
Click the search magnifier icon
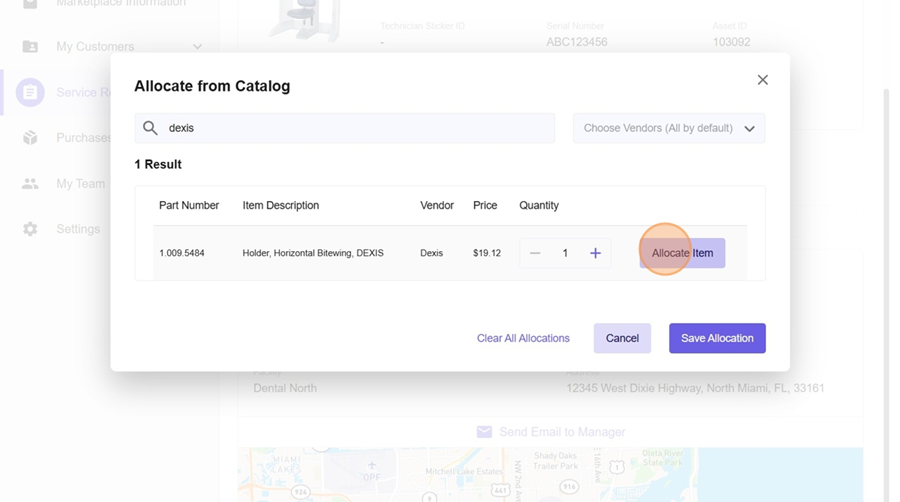click(150, 128)
